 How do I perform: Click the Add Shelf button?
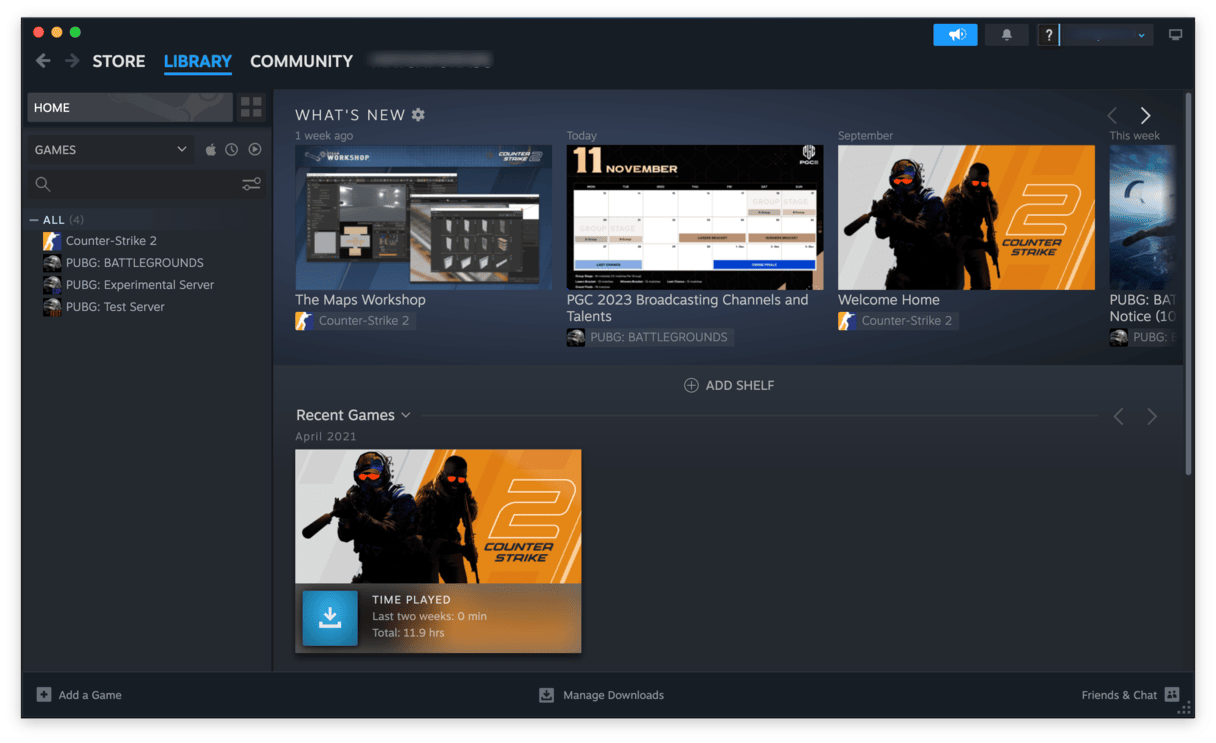(728, 385)
